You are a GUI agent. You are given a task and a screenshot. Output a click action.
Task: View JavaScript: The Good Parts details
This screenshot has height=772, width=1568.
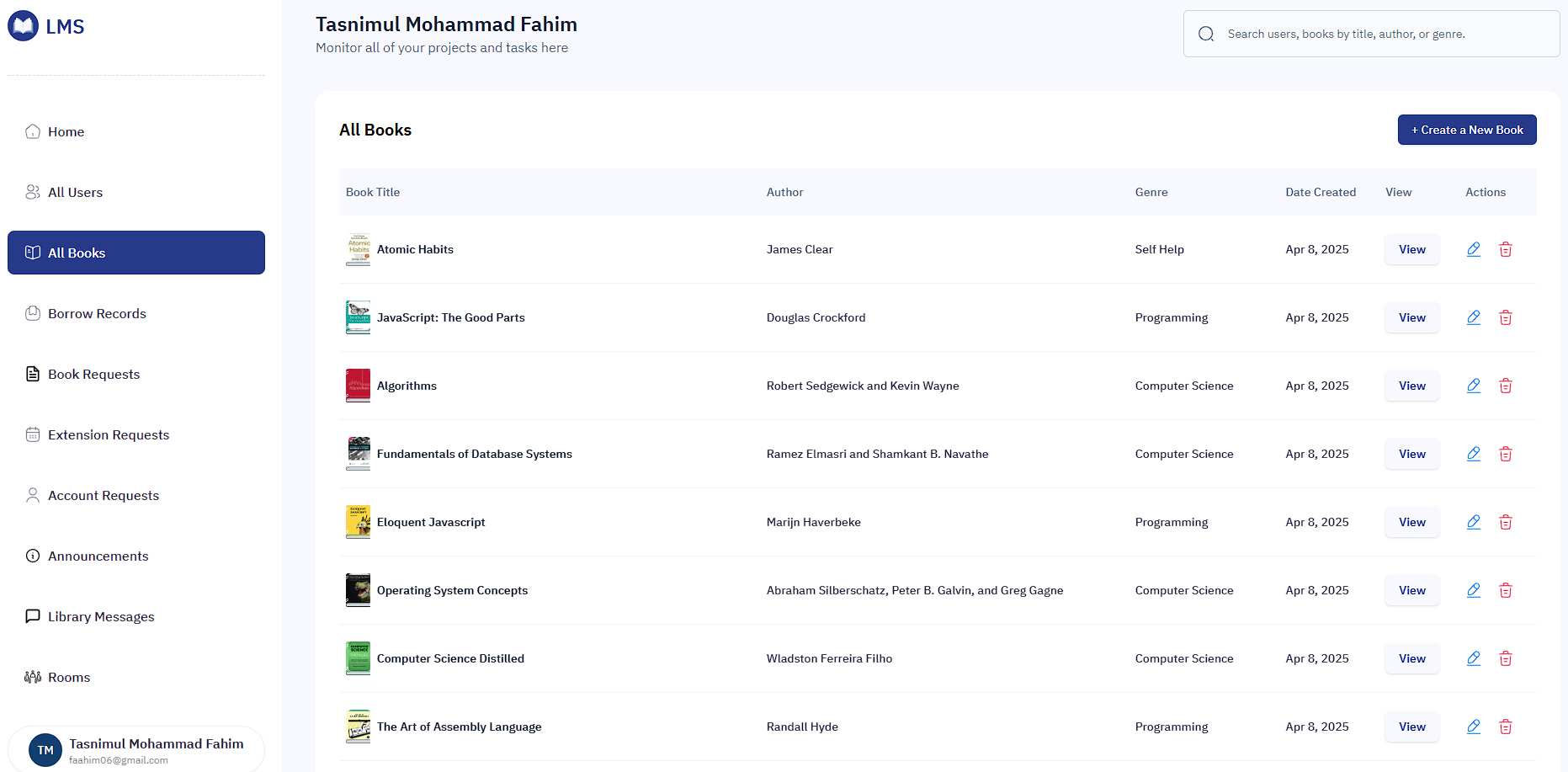click(x=1412, y=317)
